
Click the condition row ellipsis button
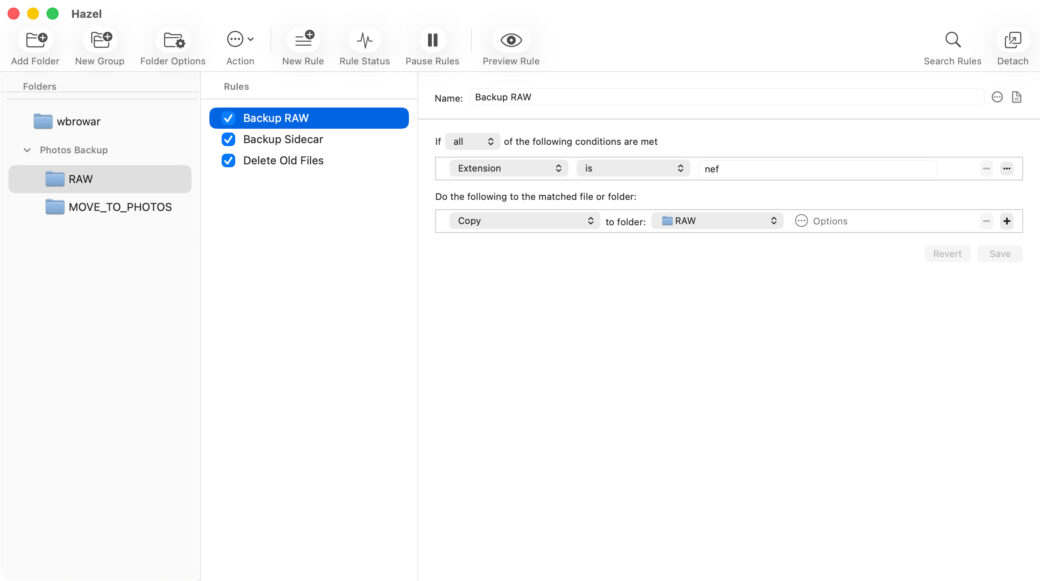(1007, 168)
